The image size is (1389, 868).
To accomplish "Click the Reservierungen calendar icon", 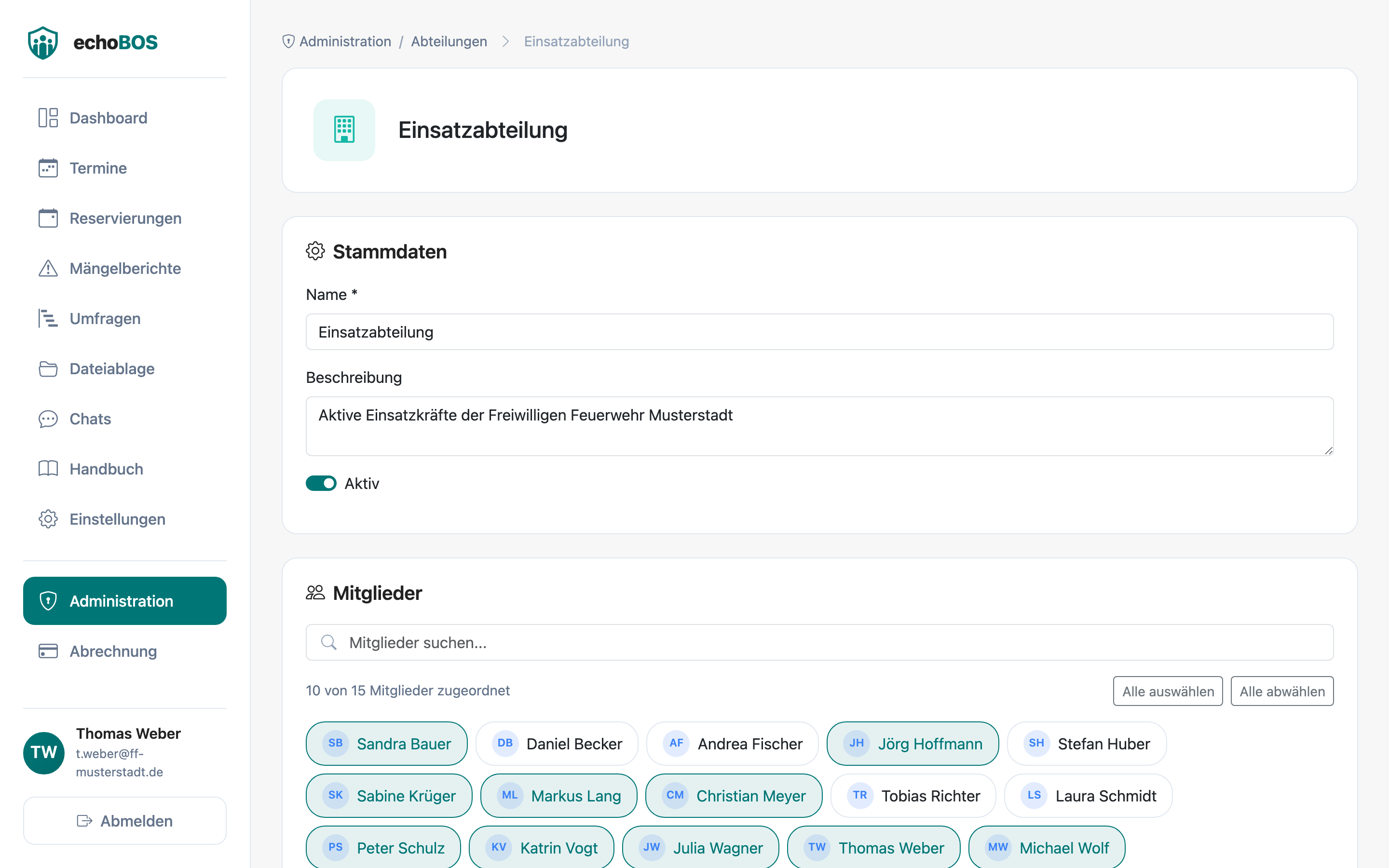I will click(48, 218).
